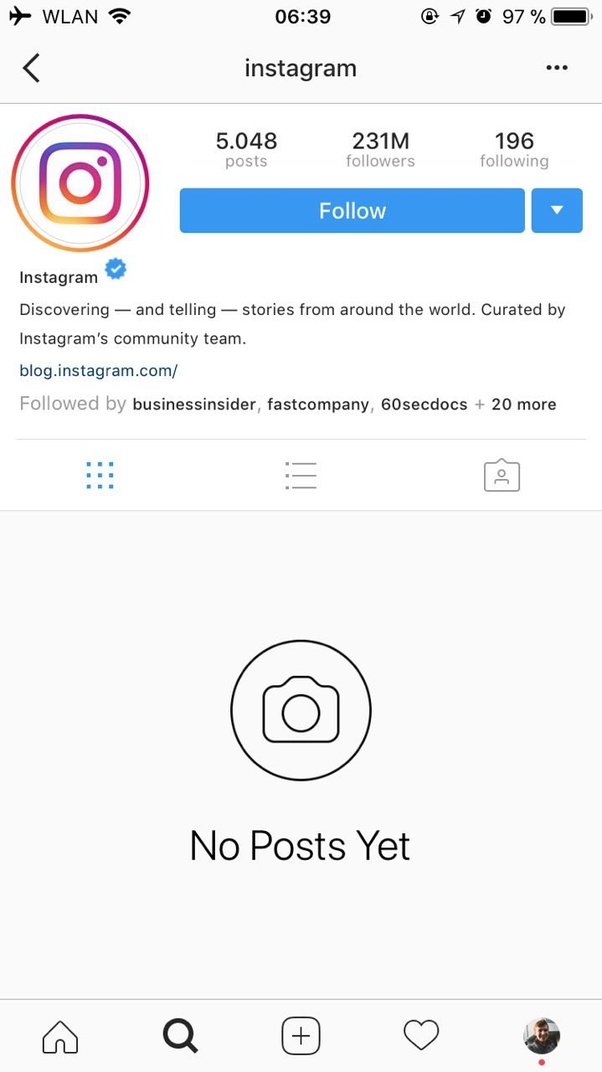
Task: Switch to grid view of posts
Action: 100,475
